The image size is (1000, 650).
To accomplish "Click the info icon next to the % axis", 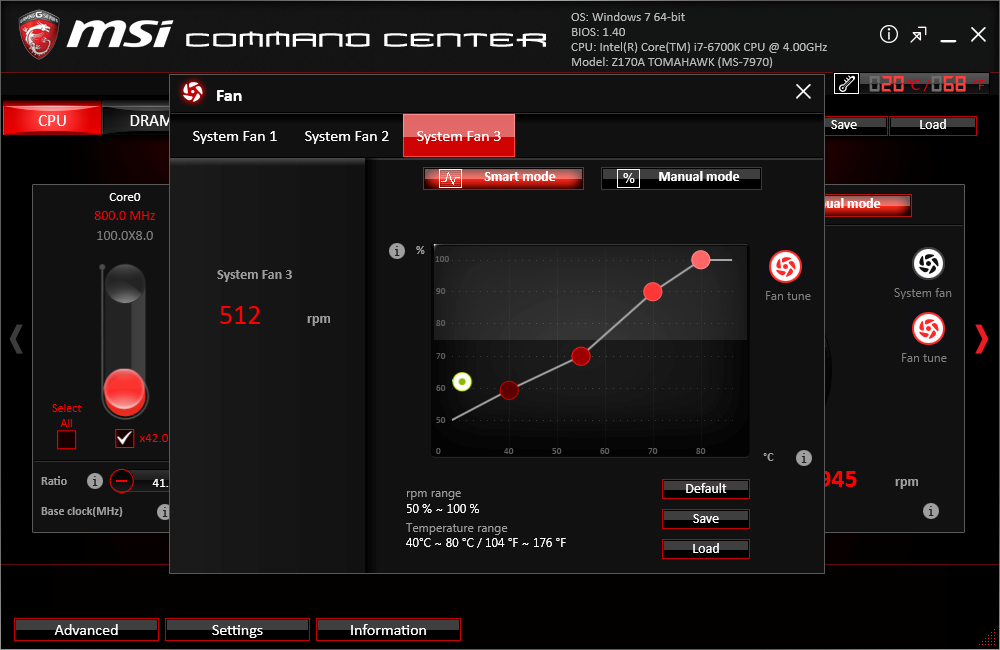I will tap(397, 251).
